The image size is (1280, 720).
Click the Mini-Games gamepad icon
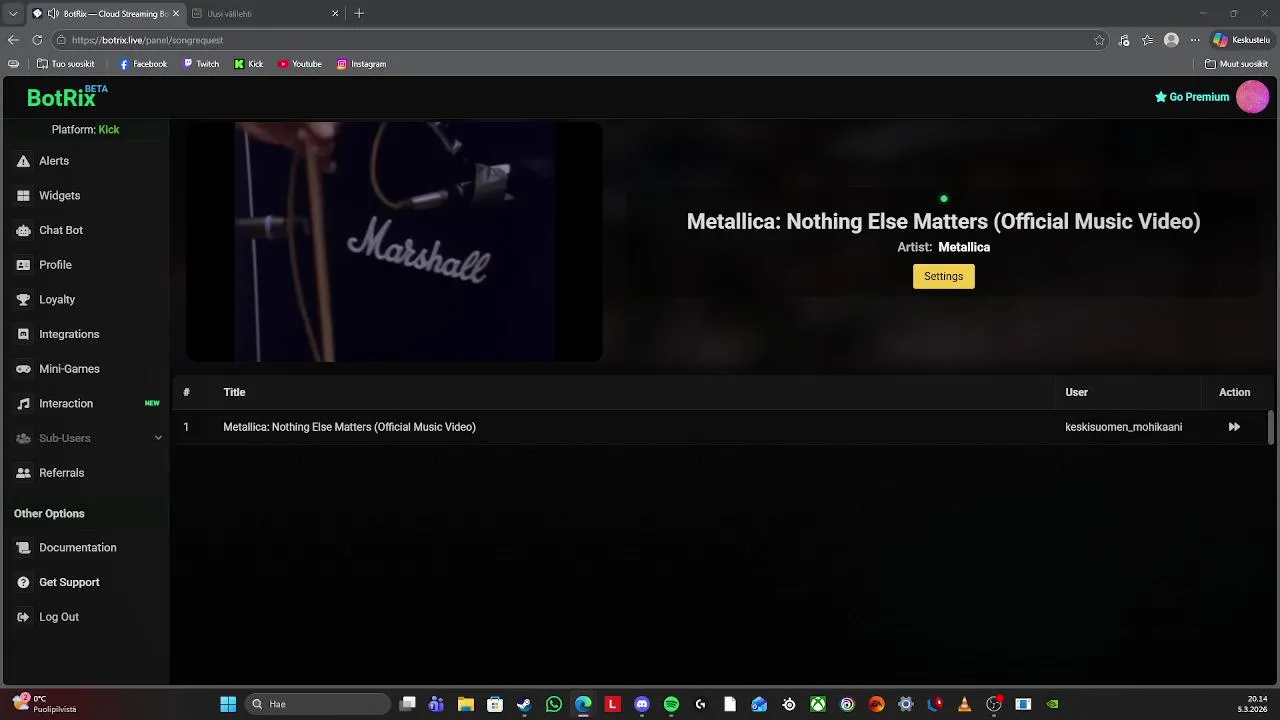point(23,369)
